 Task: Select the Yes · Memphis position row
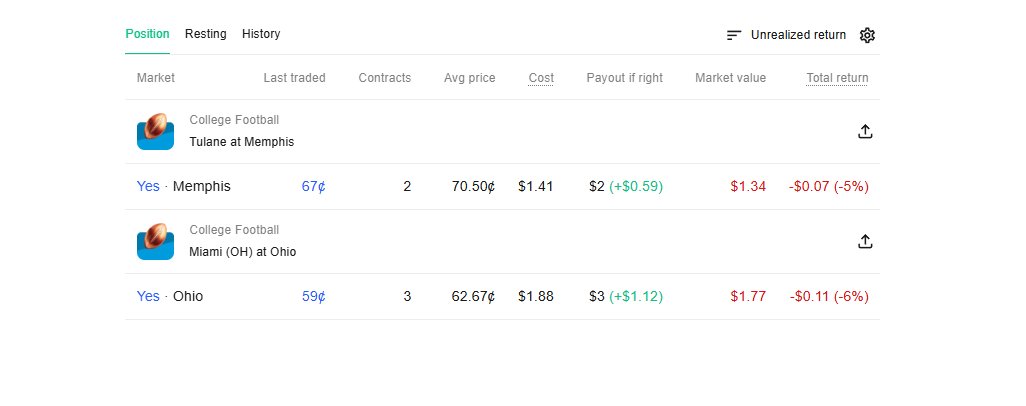point(503,187)
